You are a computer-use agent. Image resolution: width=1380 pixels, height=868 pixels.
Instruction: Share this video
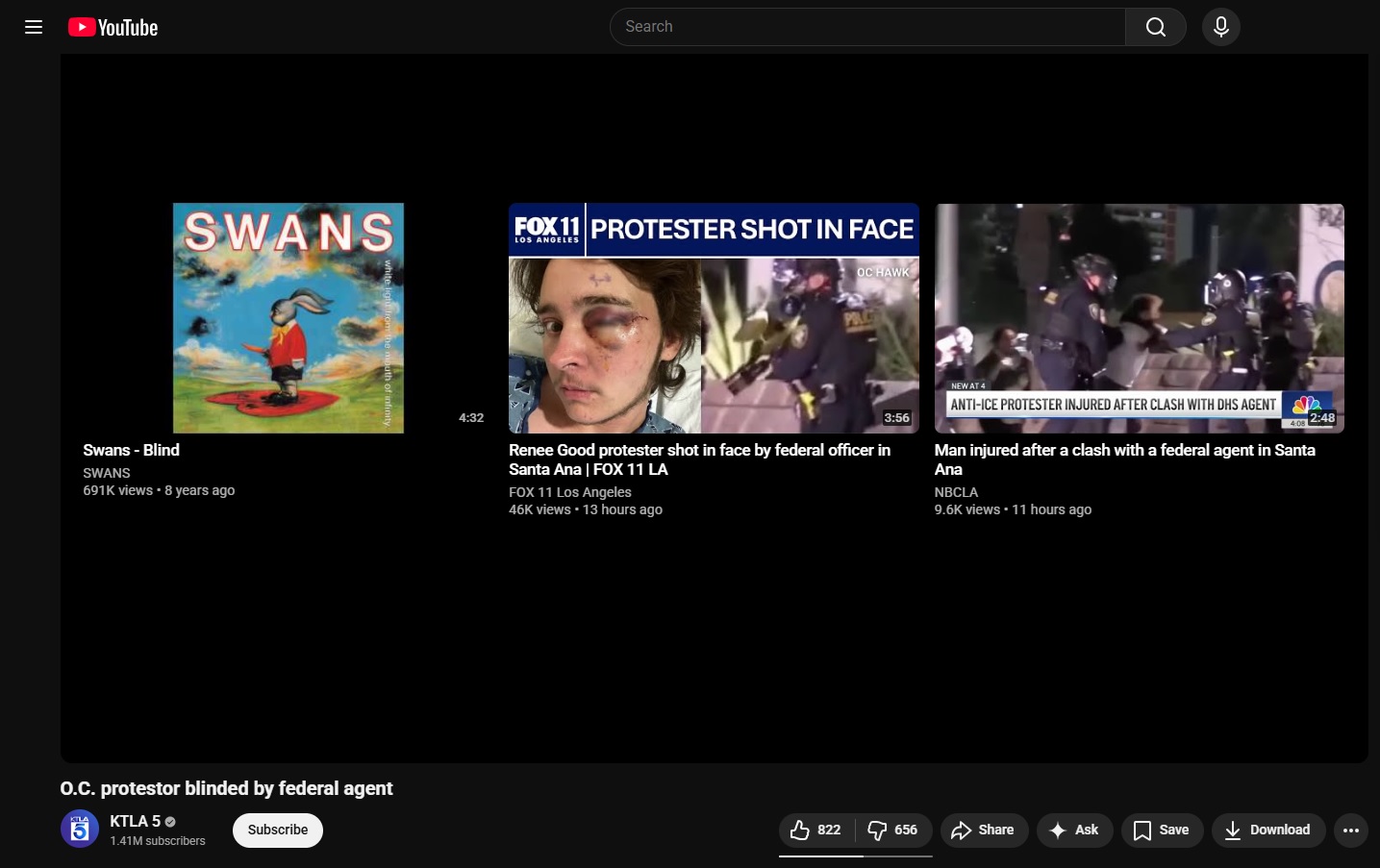pyautogui.click(x=984, y=830)
